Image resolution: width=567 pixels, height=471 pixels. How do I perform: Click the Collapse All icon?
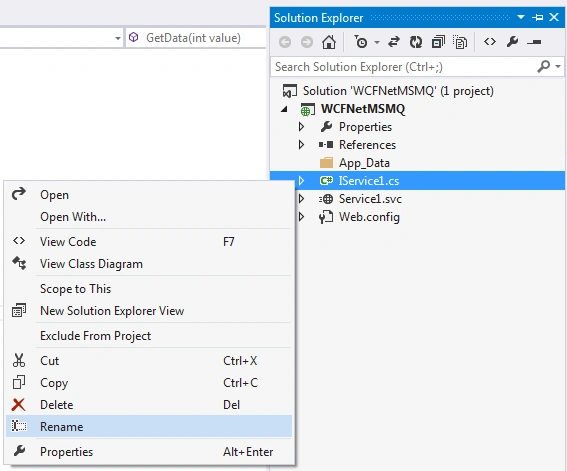pos(438,42)
